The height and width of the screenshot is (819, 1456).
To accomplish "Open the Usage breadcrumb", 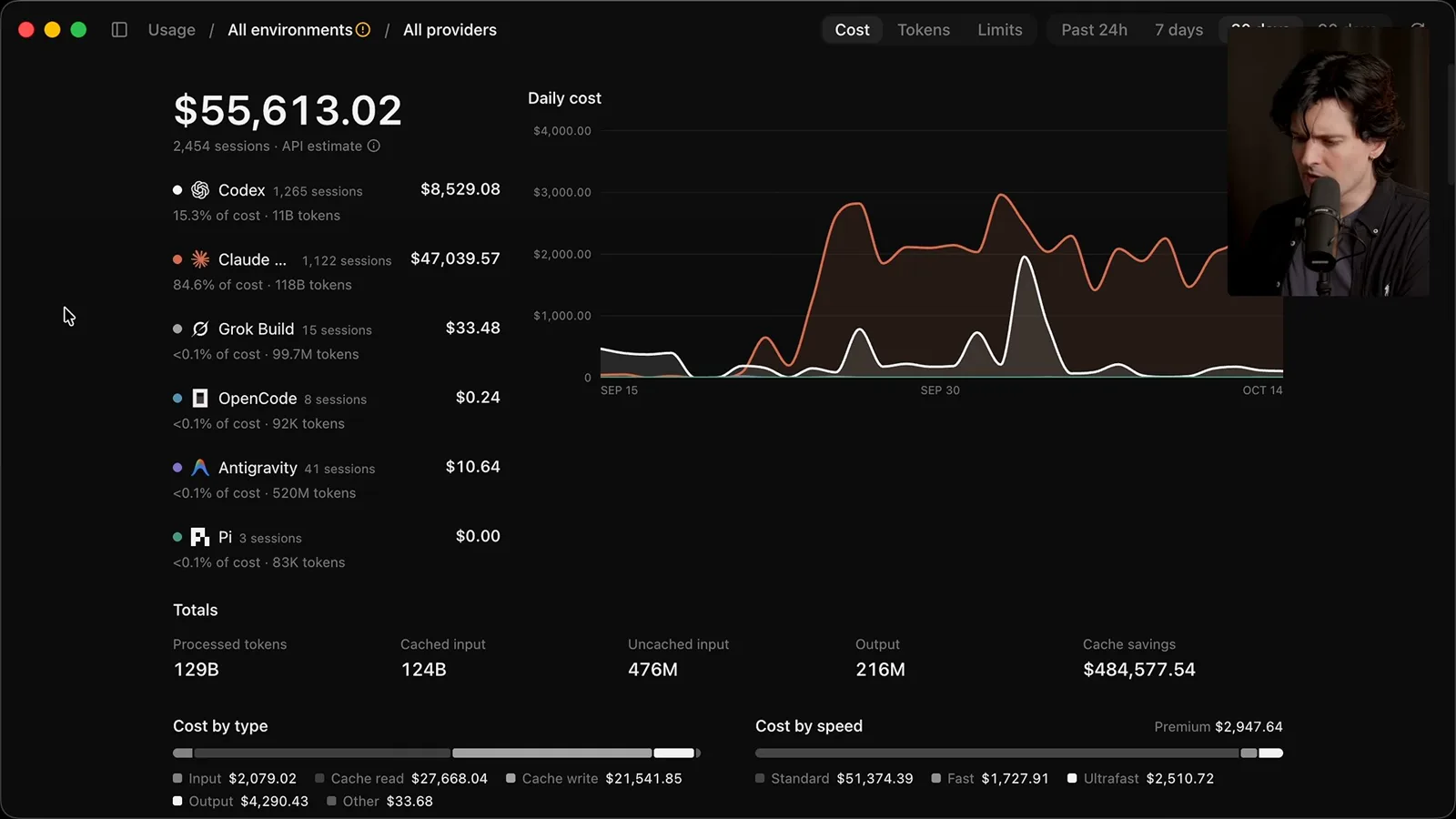I will [172, 30].
